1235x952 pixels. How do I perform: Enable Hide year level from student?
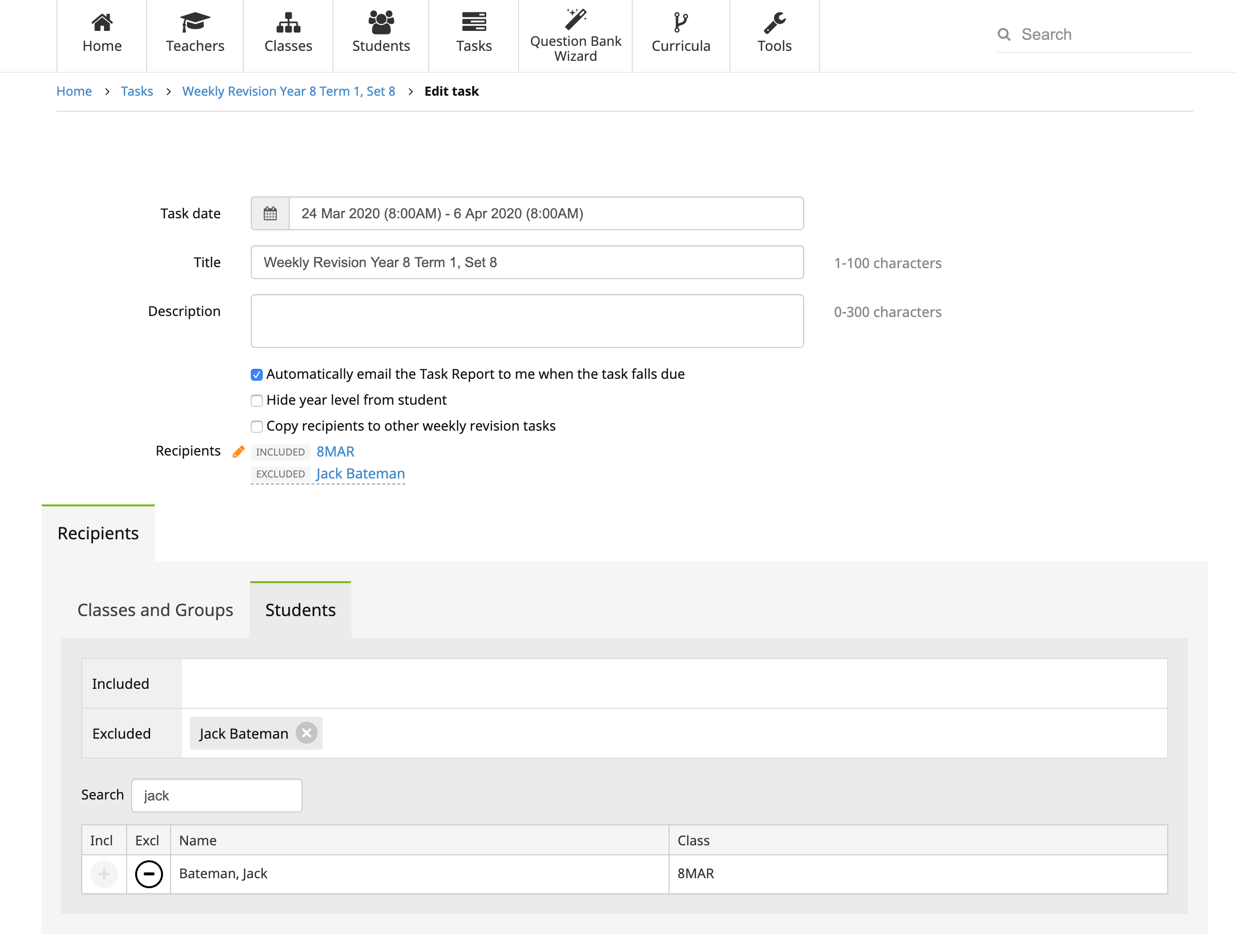[257, 400]
